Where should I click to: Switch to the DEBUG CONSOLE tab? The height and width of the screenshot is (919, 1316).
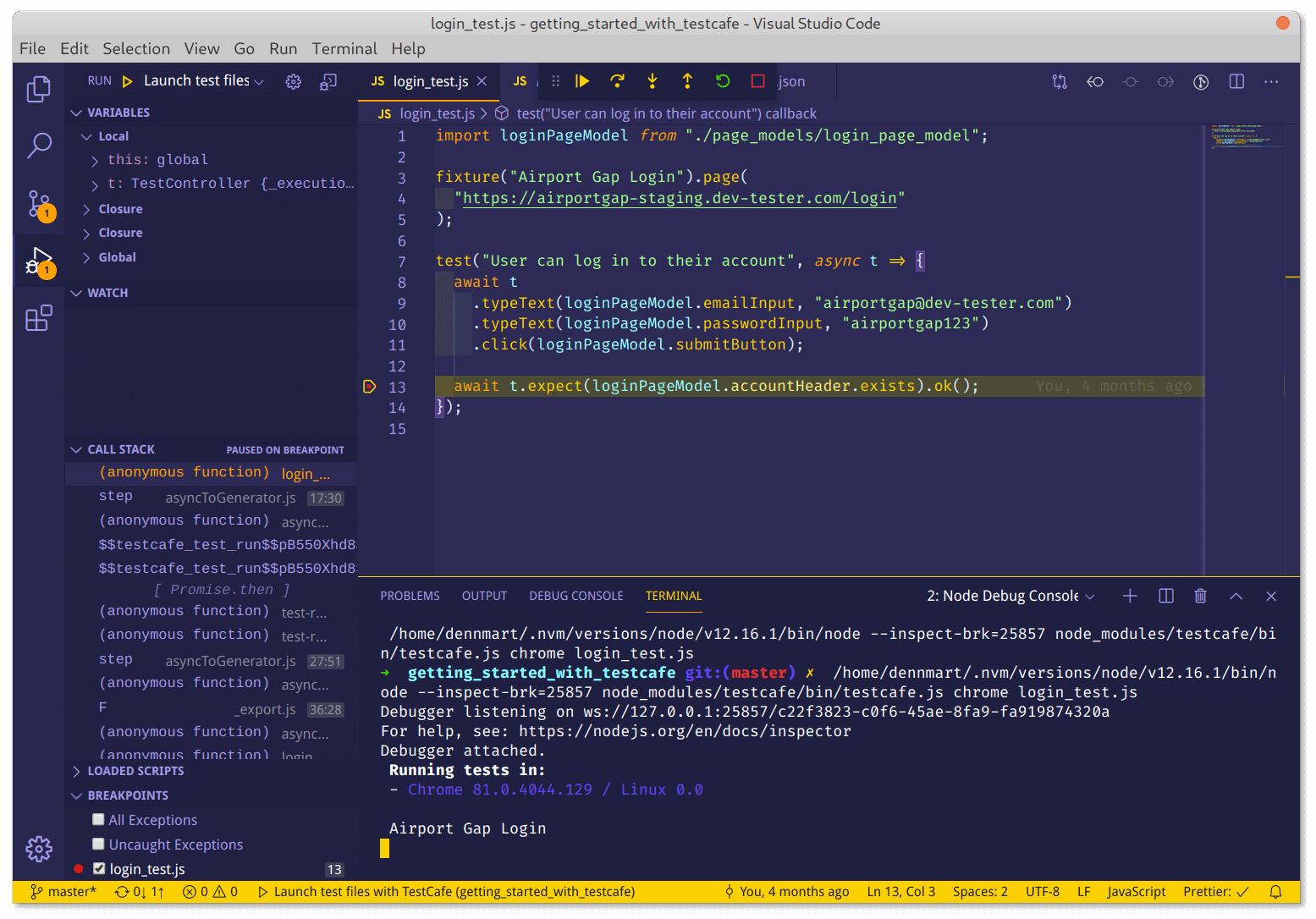[x=576, y=596]
